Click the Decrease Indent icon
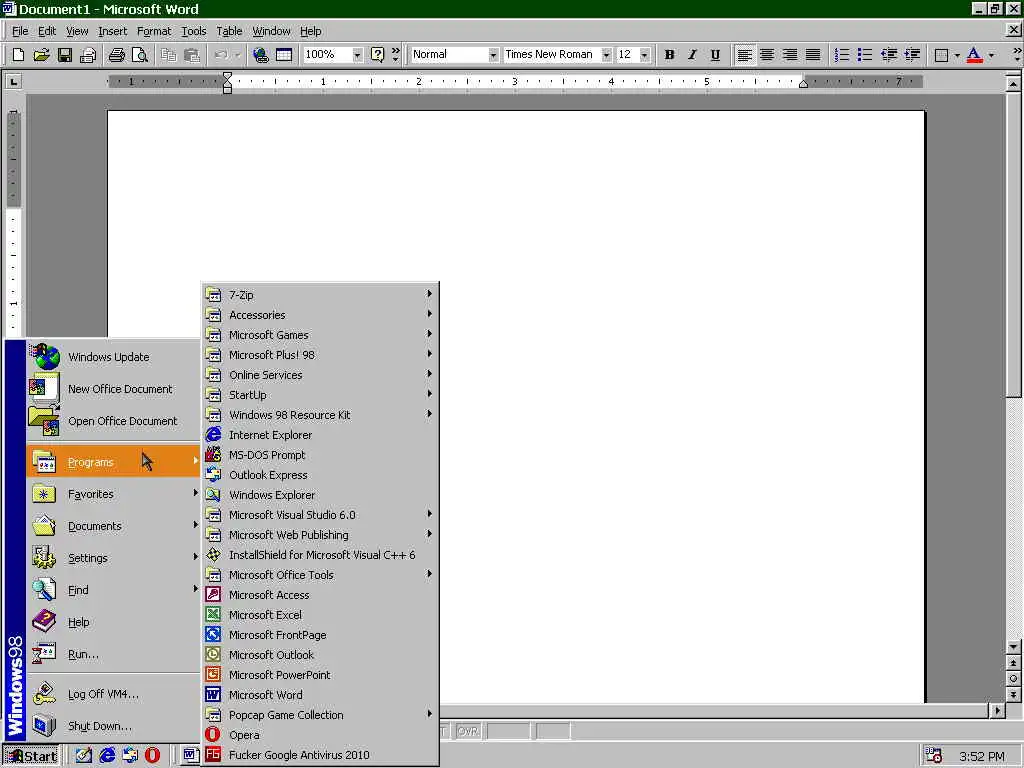This screenshot has height=768, width=1024. tap(889, 55)
